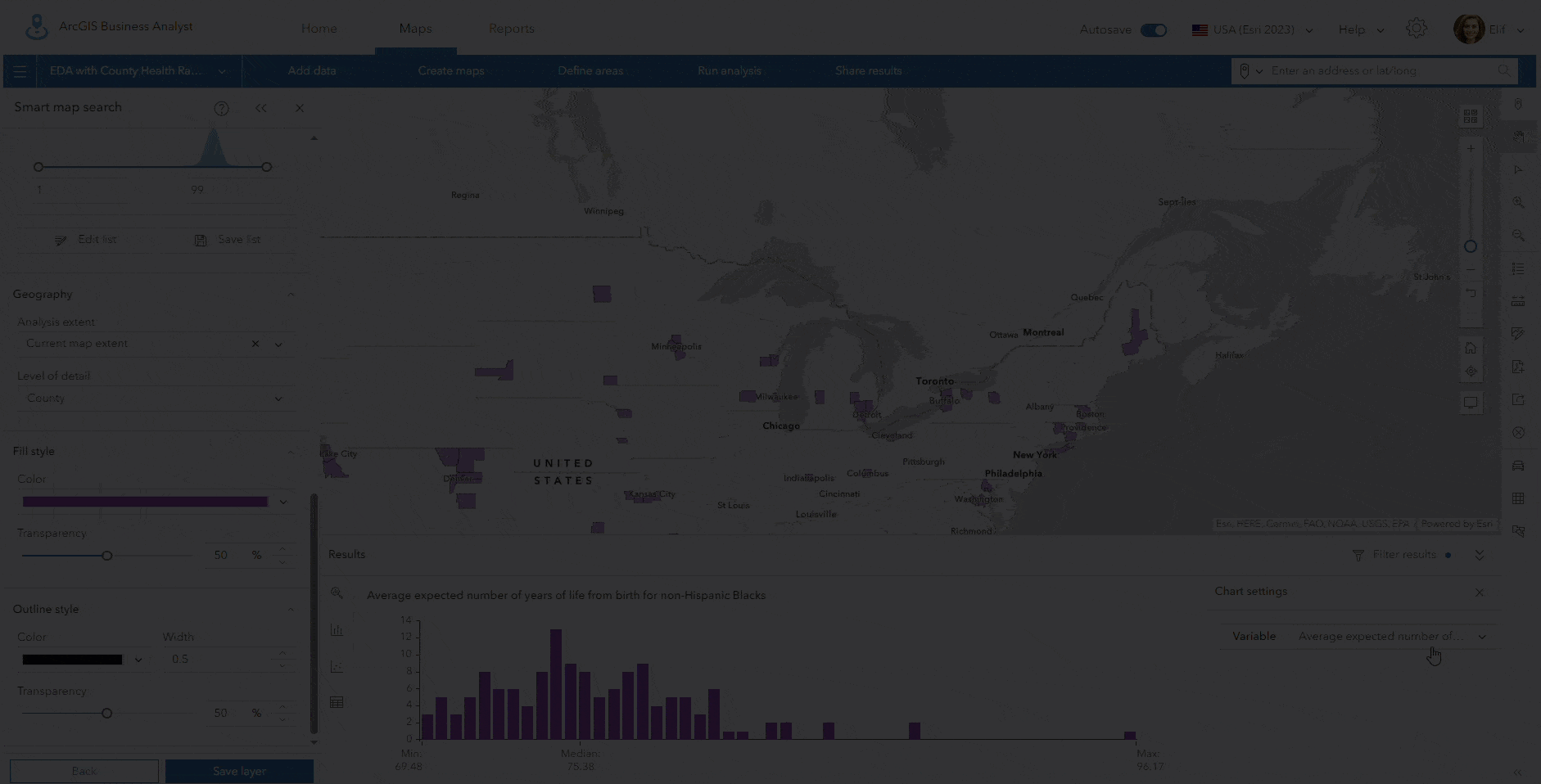Open the hamburger menu in the blue toolbar
This screenshot has width=1541, height=784.
20,71
